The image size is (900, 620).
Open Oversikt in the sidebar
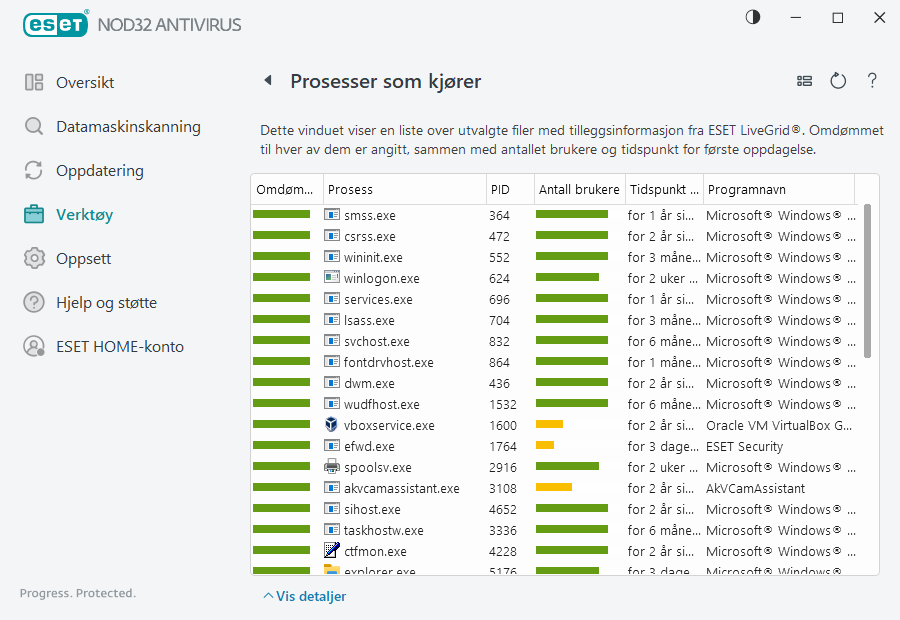(x=85, y=82)
